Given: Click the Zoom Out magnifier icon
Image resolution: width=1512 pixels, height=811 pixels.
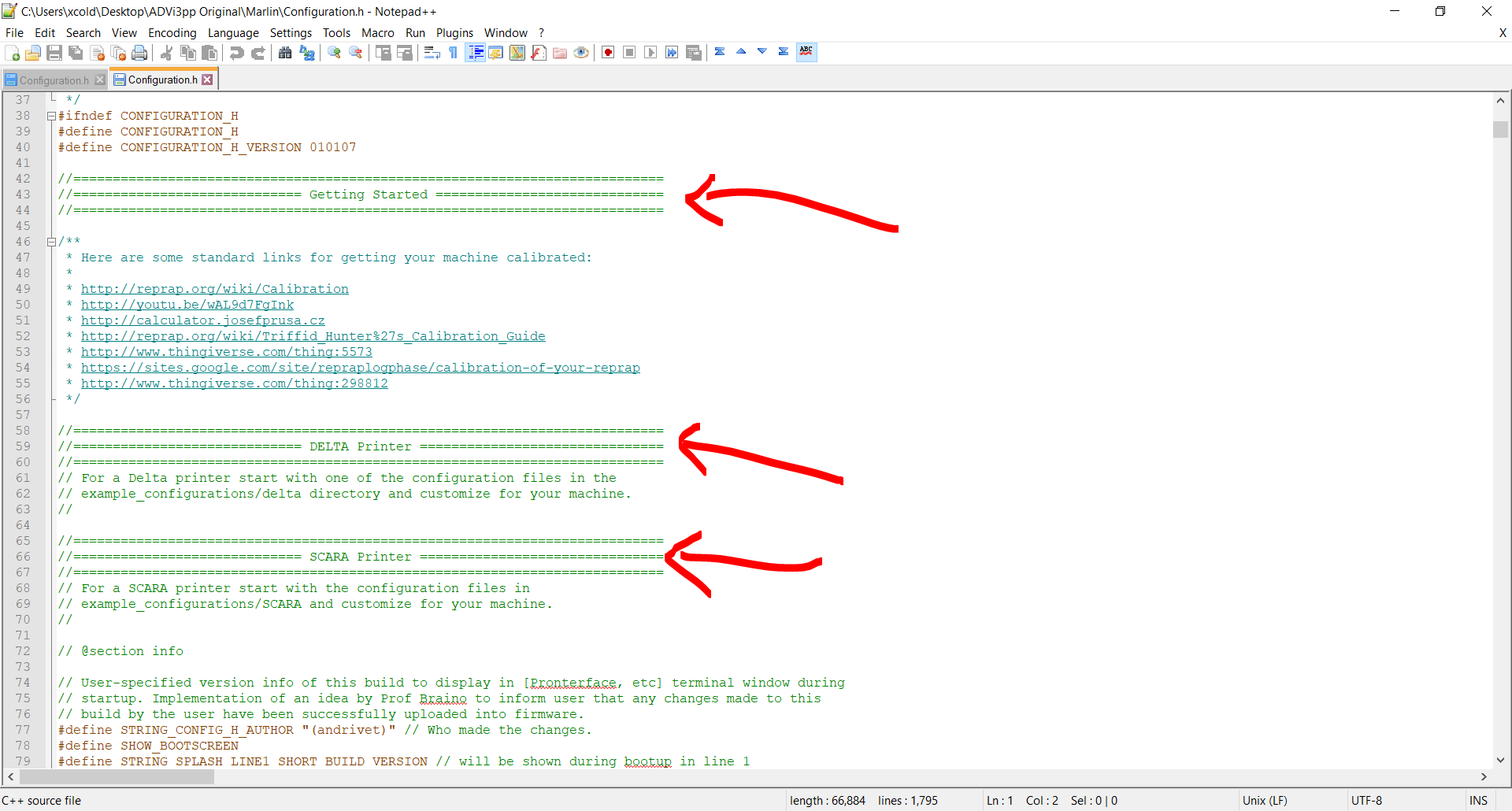Looking at the screenshot, I should pyautogui.click(x=356, y=53).
